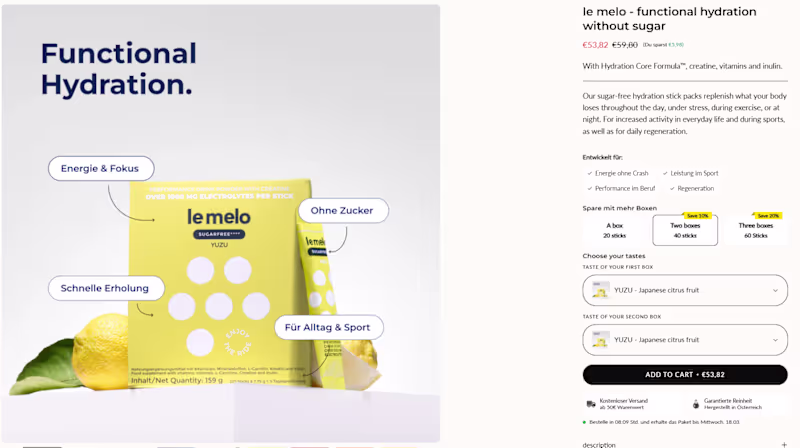Click the Save 10% badge

point(697,215)
